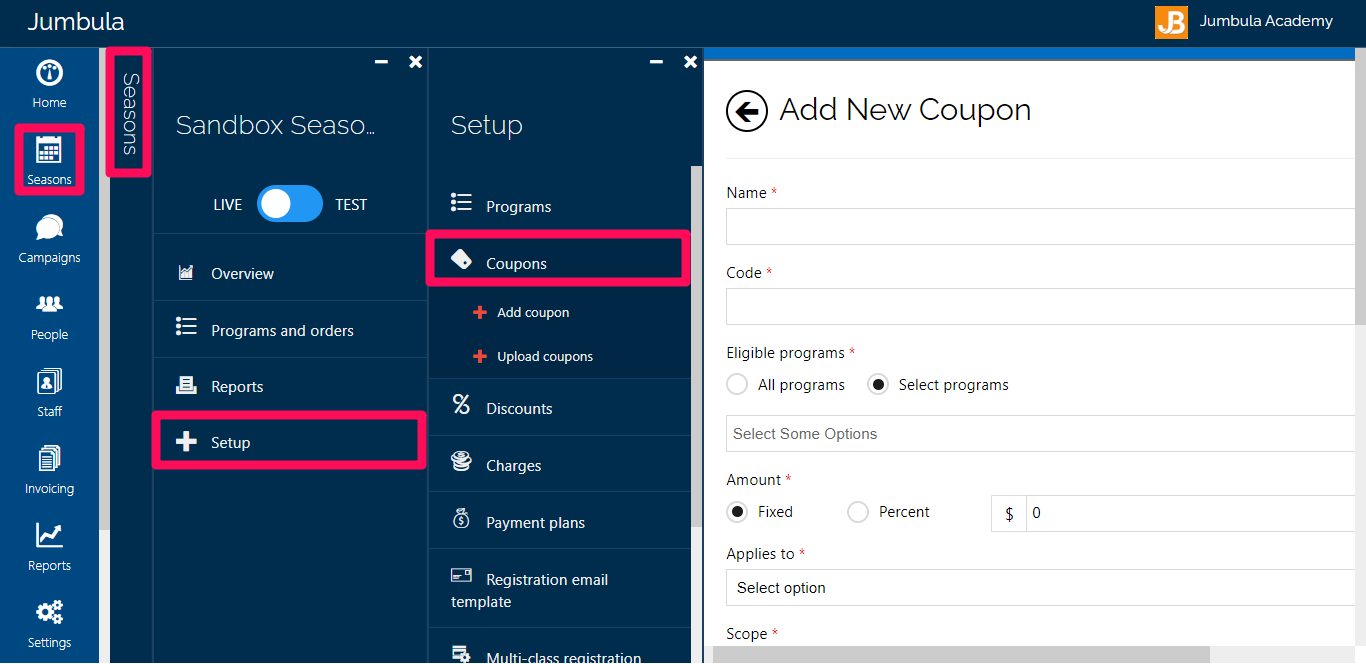Click the Coupons tag icon
Viewport: 1366px width, 664px height.
click(461, 260)
